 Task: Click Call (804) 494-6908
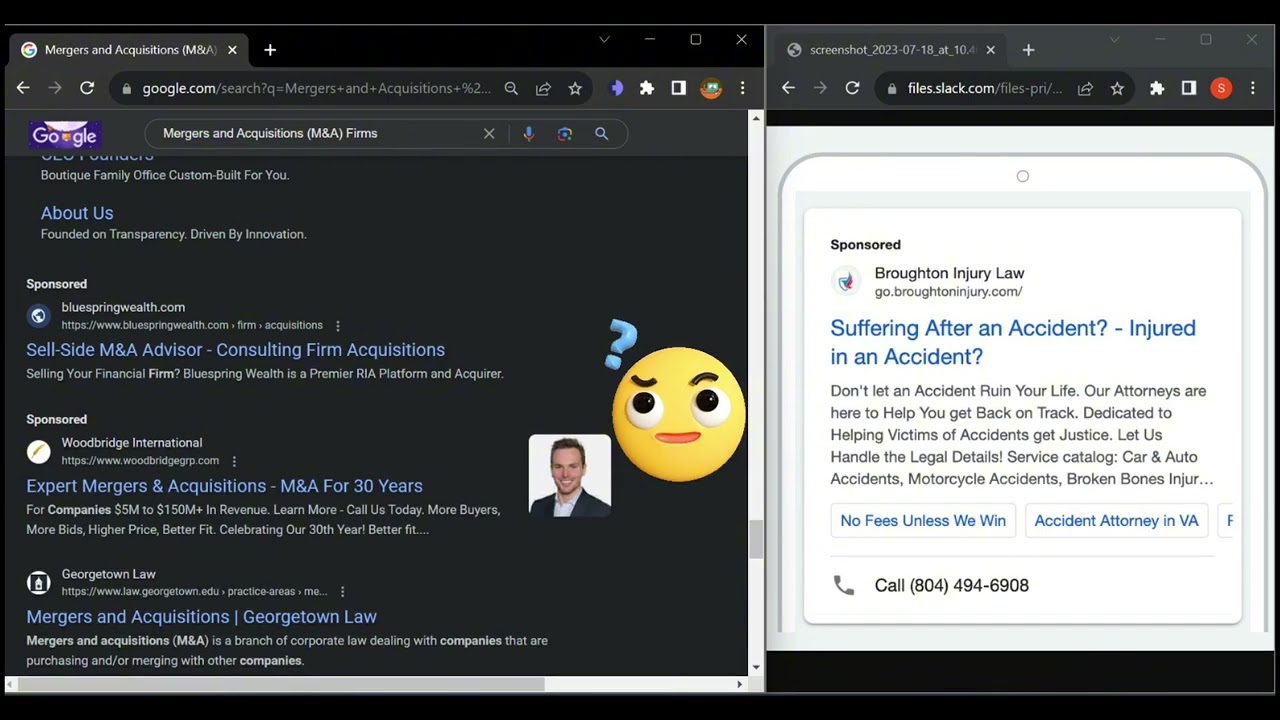(x=951, y=586)
